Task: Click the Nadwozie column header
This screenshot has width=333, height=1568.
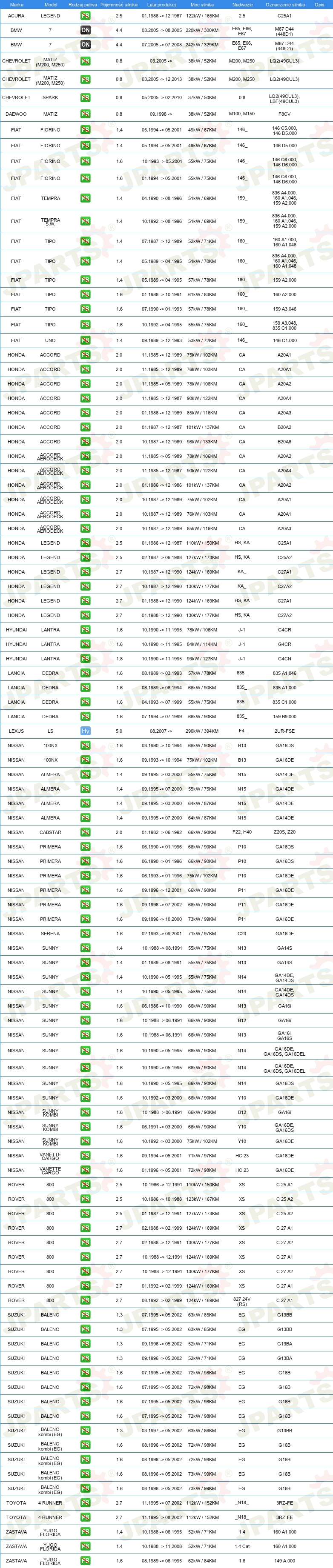Action: coord(242,4)
